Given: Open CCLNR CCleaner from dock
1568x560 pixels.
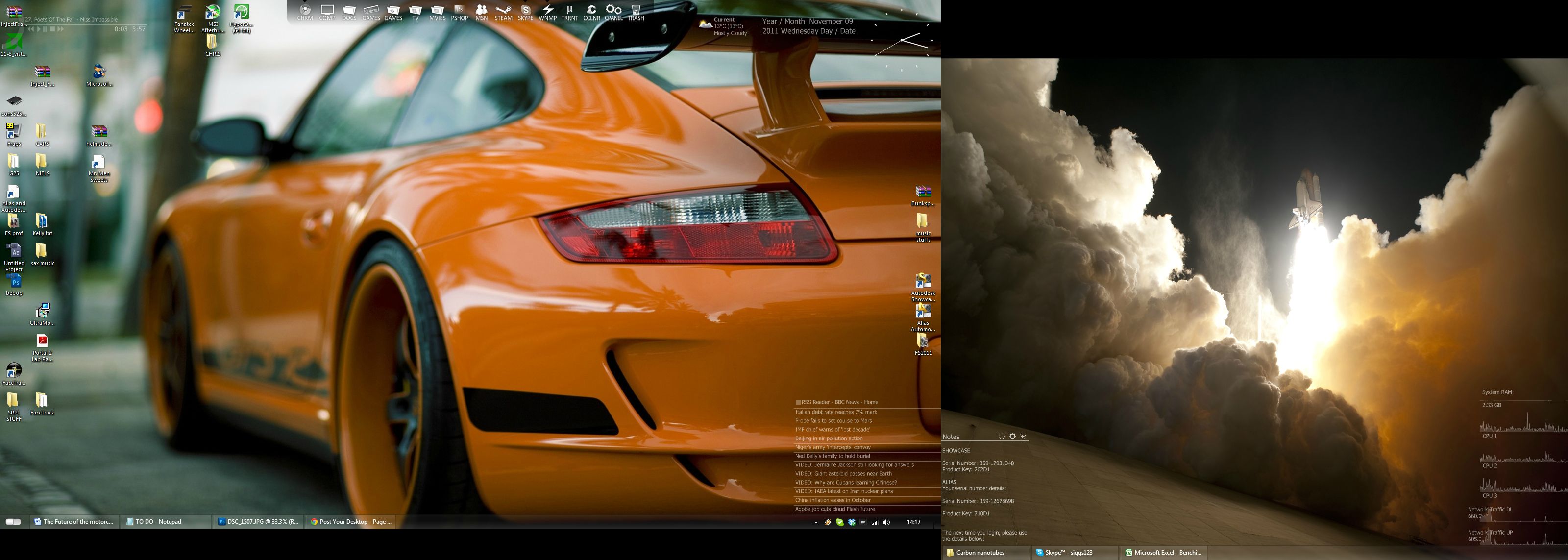Looking at the screenshot, I should coord(591,11).
